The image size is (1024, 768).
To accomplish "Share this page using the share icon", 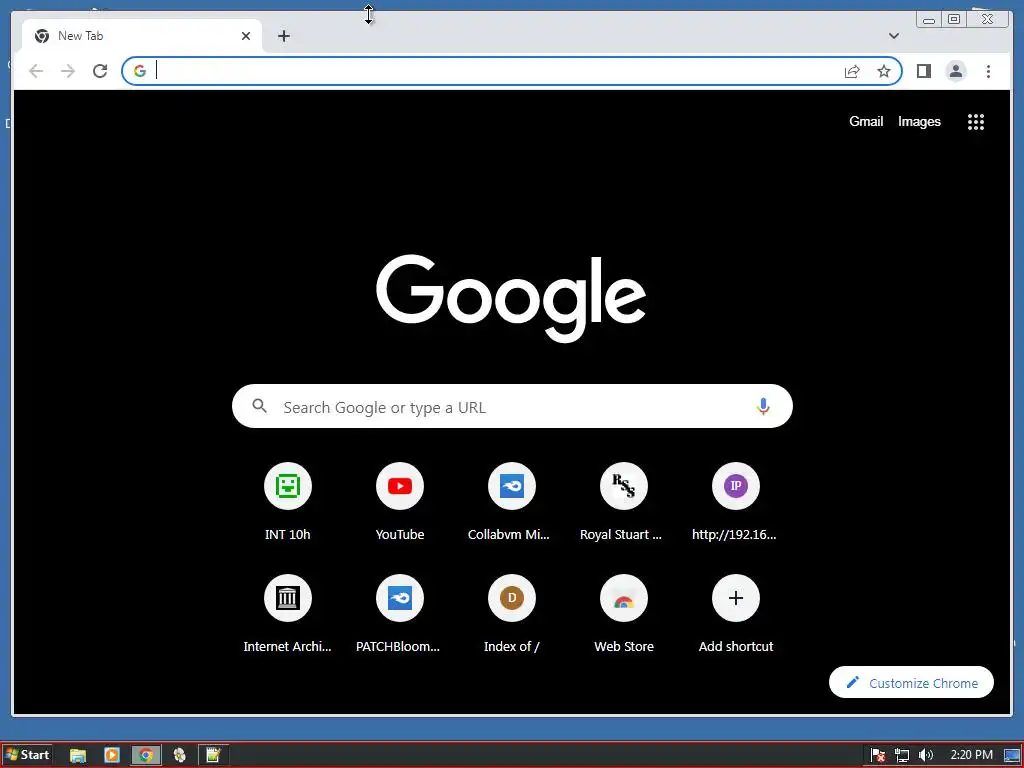I will click(x=852, y=71).
